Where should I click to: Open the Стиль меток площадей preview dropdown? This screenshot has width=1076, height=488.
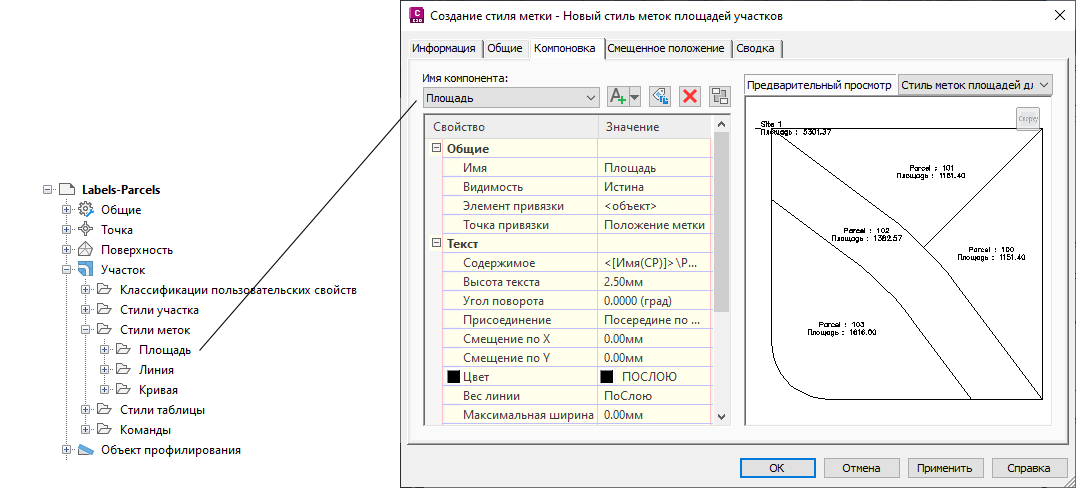tap(974, 85)
